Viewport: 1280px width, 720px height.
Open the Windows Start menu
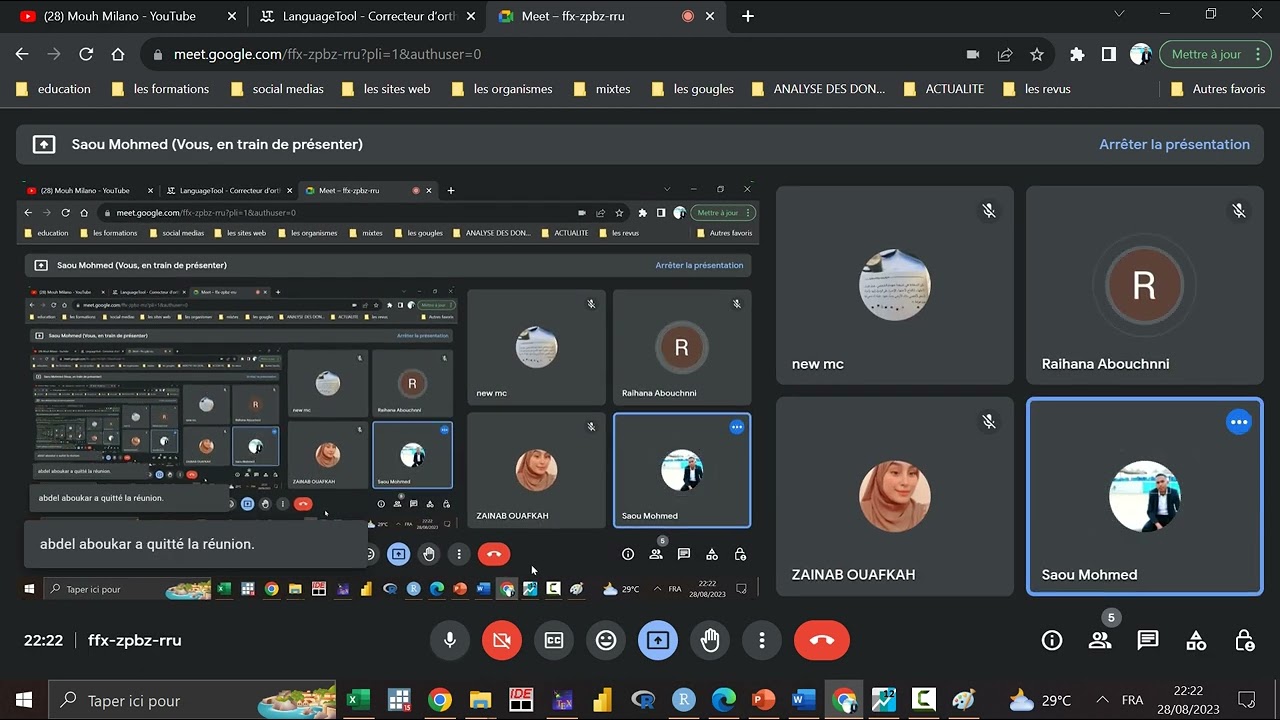pos(24,700)
